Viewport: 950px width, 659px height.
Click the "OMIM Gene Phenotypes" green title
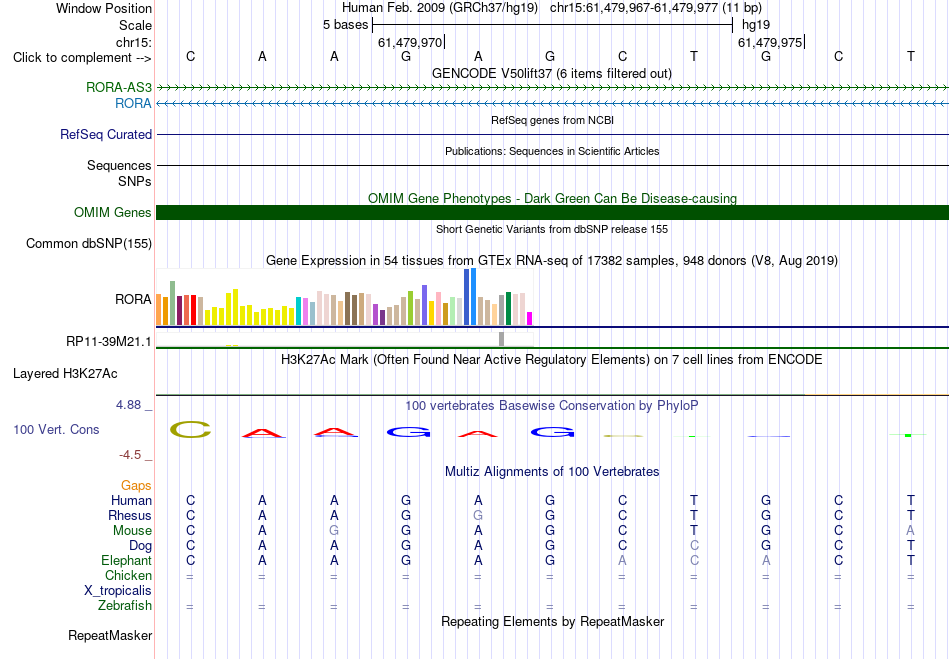553,198
